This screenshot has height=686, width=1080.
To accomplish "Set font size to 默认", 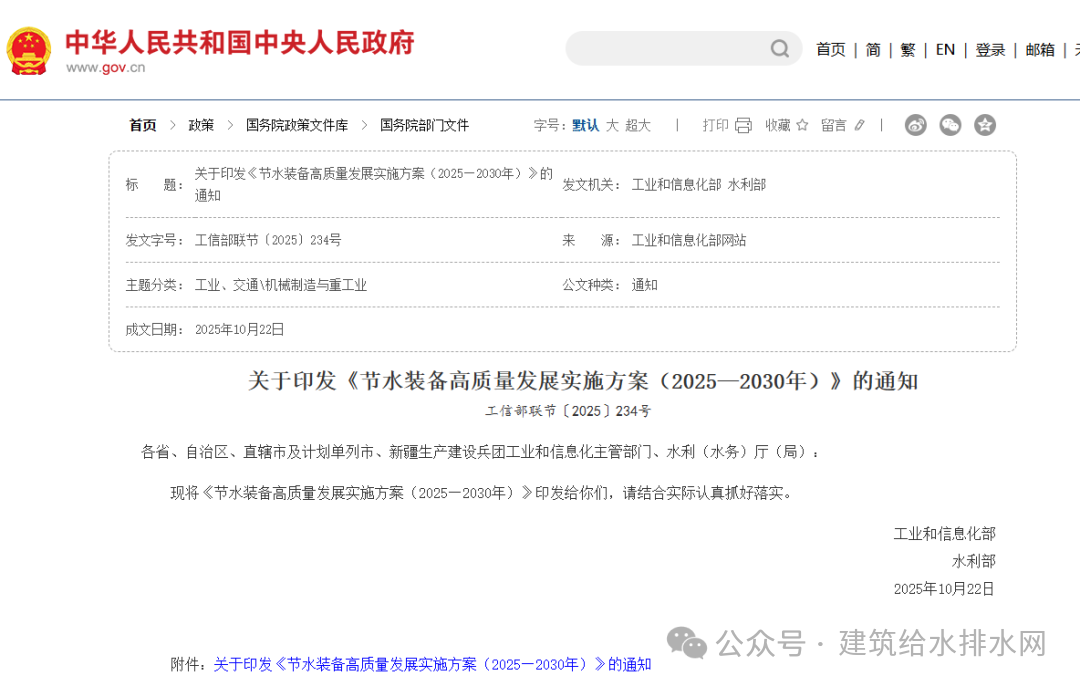I will pyautogui.click(x=585, y=125).
